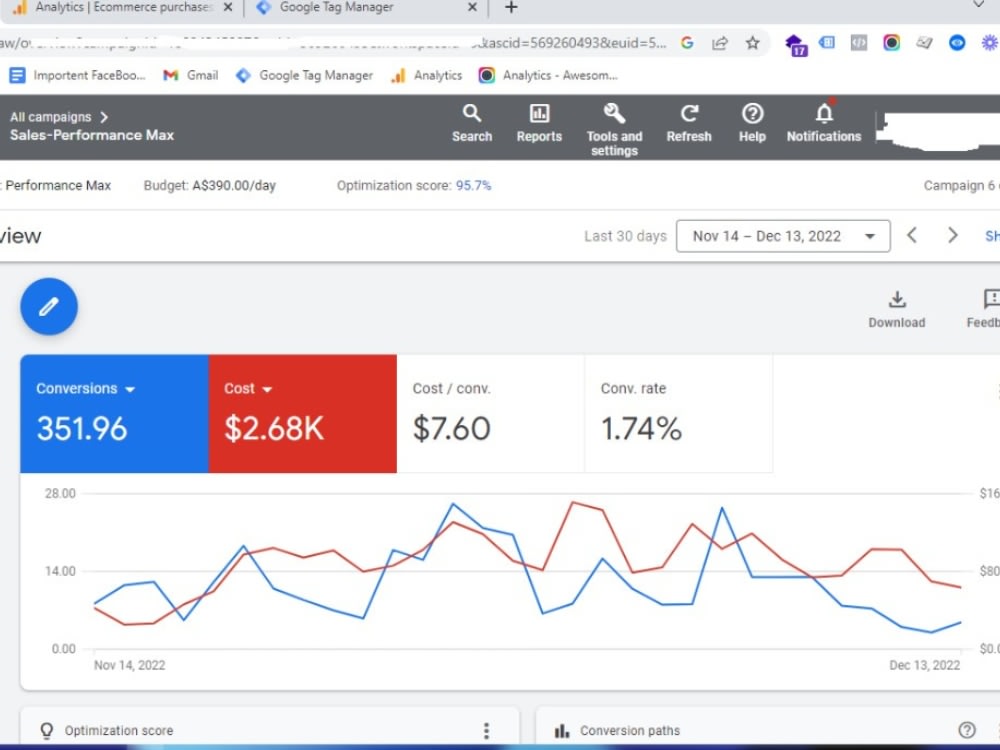The width and height of the screenshot is (1000, 750).
Task: Open Analytics - Awesom... bookmark
Action: point(548,75)
